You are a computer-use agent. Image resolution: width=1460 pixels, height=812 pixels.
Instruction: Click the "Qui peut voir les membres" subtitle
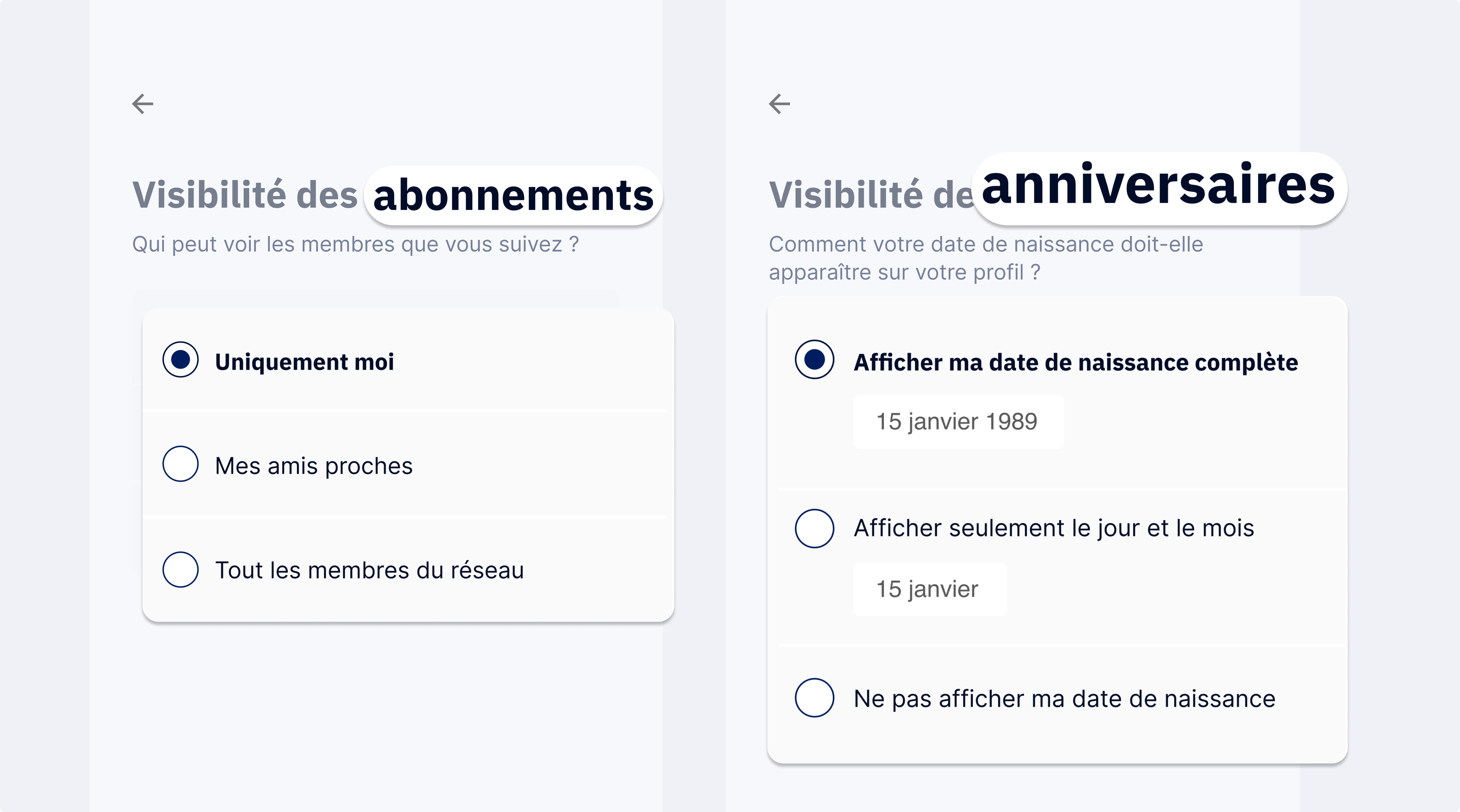pyautogui.click(x=355, y=244)
